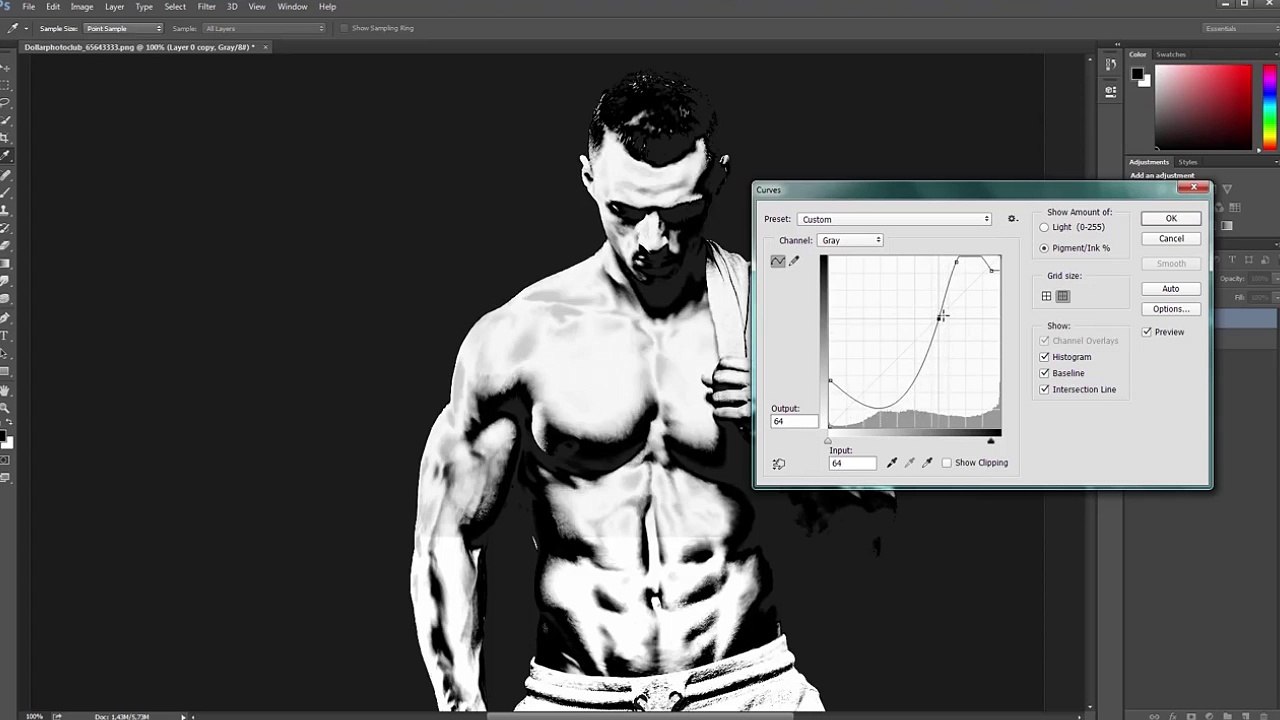Select the Horizontal Type tool
This screenshot has height=720, width=1280.
[x=5, y=336]
